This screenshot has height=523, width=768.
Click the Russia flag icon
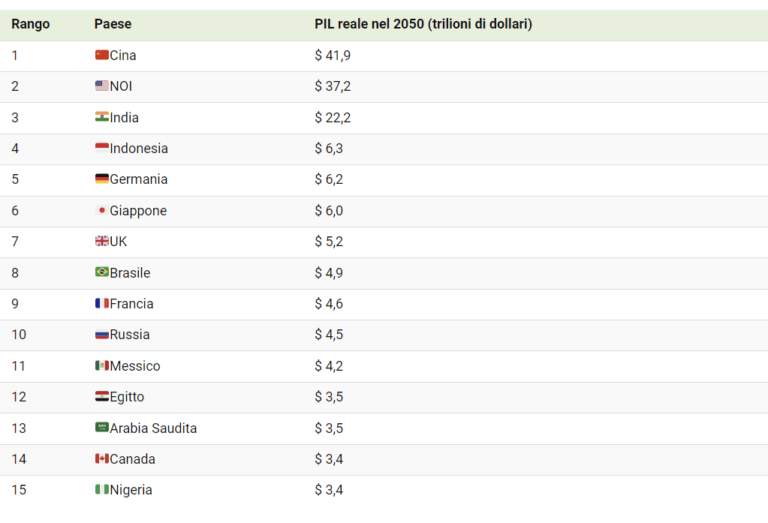point(102,334)
